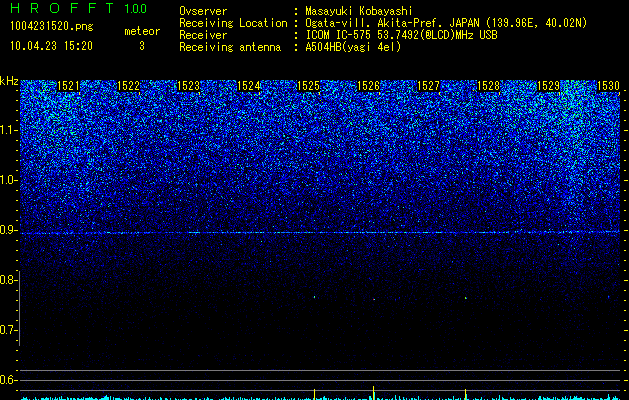
Task: Click the red meteor echo dot under 1526
Action: click(x=374, y=299)
